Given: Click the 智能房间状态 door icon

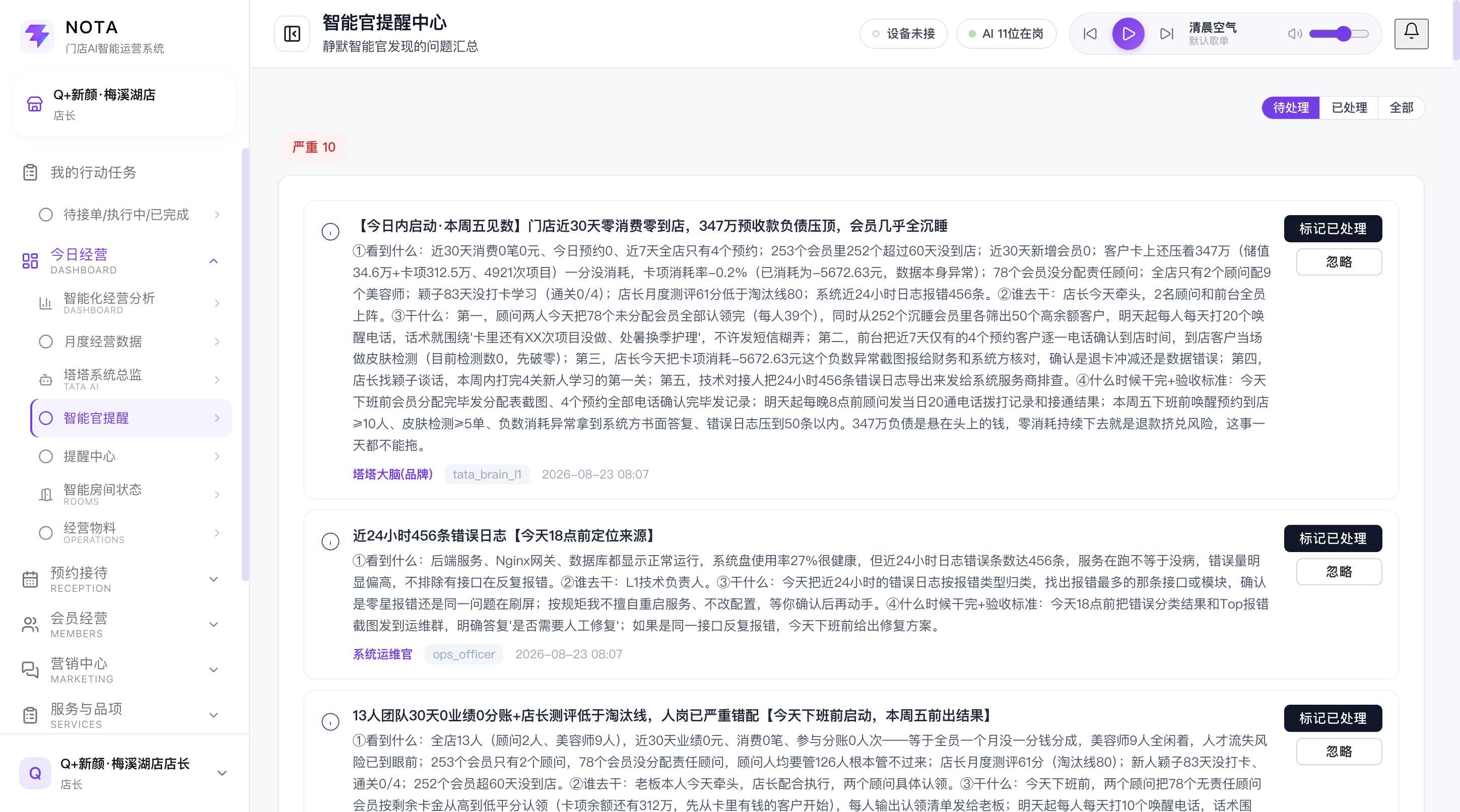Looking at the screenshot, I should [45, 495].
